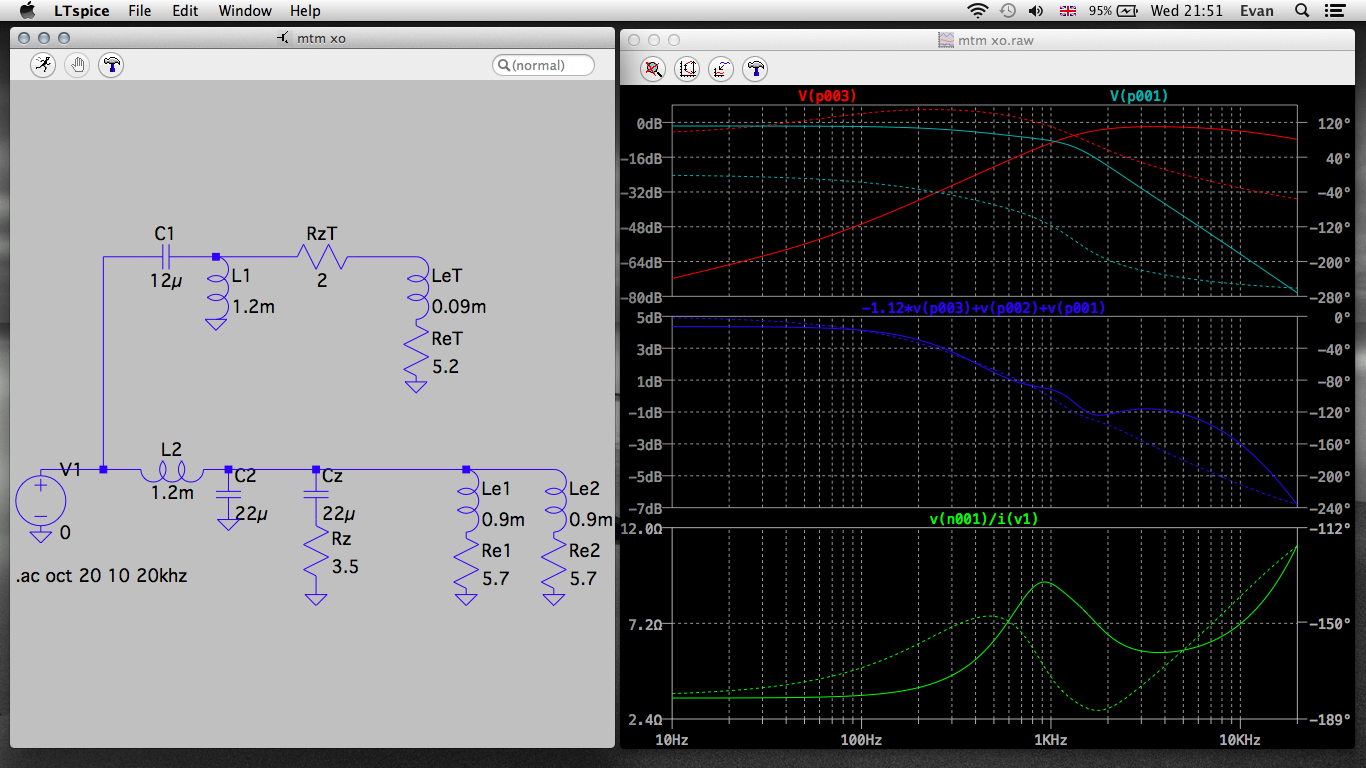Click the search magnifier in the schematic search field
The height and width of the screenshot is (768, 1366).
click(x=503, y=65)
